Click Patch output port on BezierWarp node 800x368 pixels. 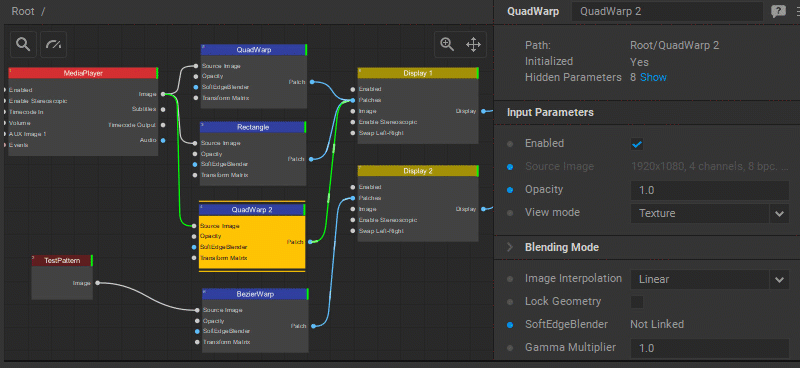pyautogui.click(x=313, y=326)
